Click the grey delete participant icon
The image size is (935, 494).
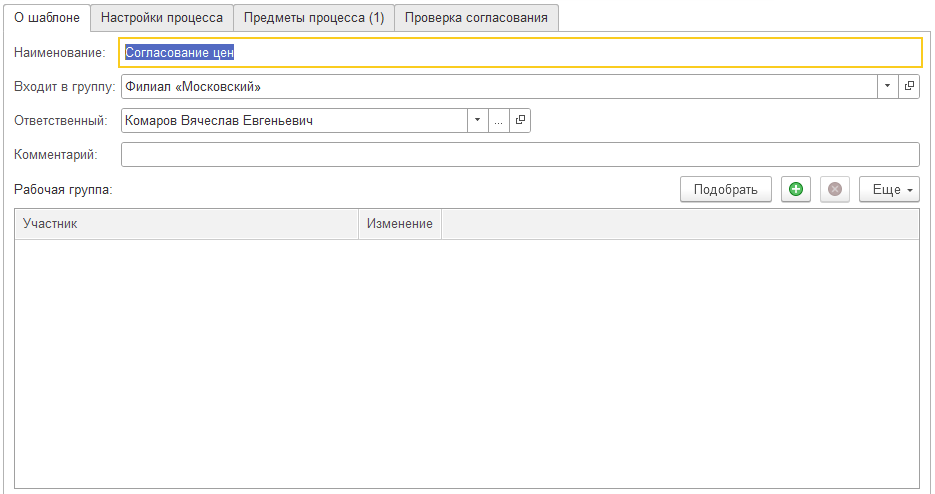click(835, 189)
